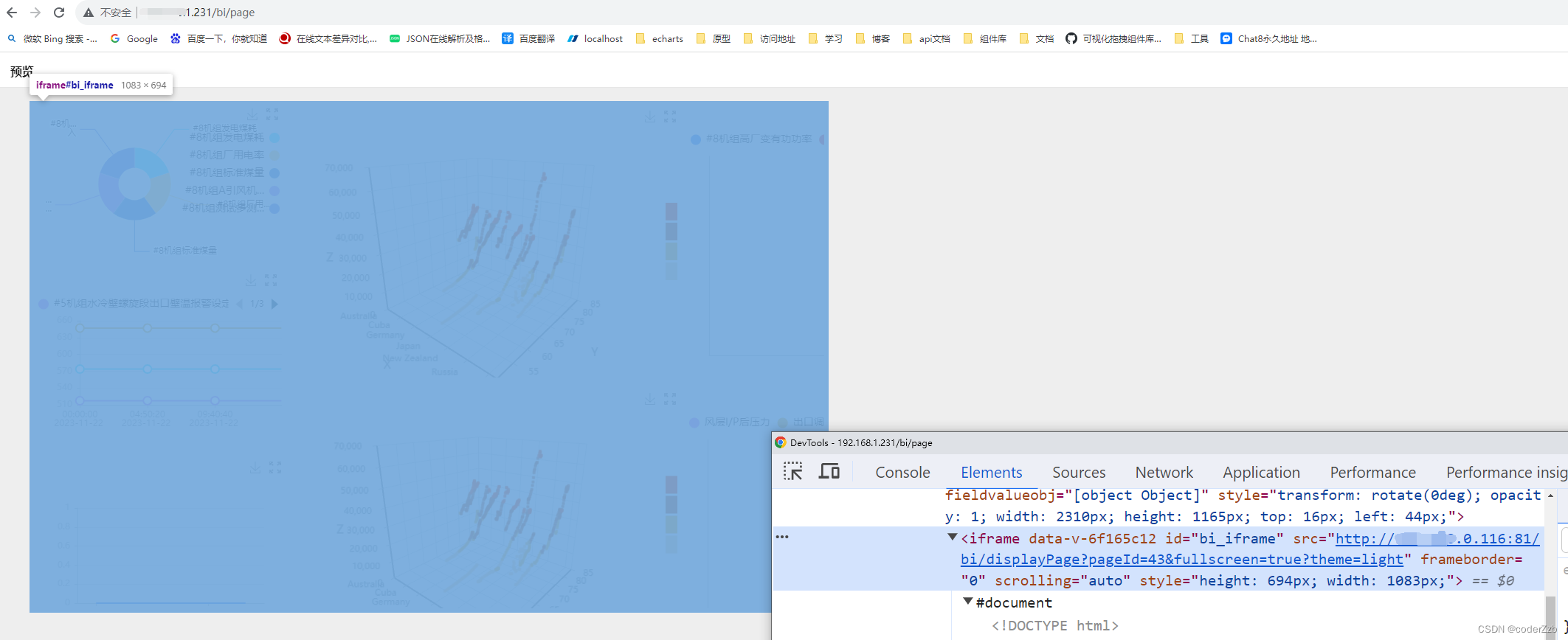Download chart above 风层I/P后压力 legend
1568x640 pixels.
650,399
